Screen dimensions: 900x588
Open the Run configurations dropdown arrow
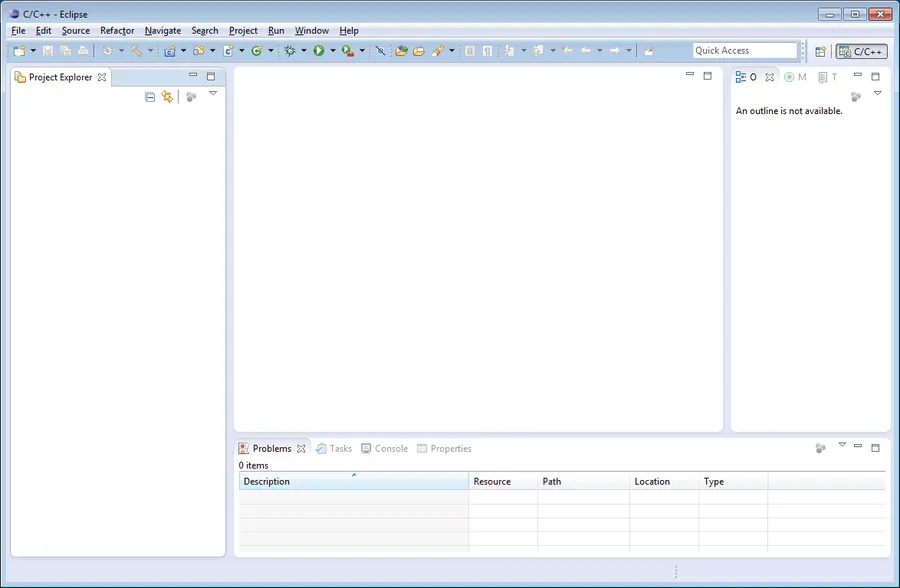tap(333, 51)
